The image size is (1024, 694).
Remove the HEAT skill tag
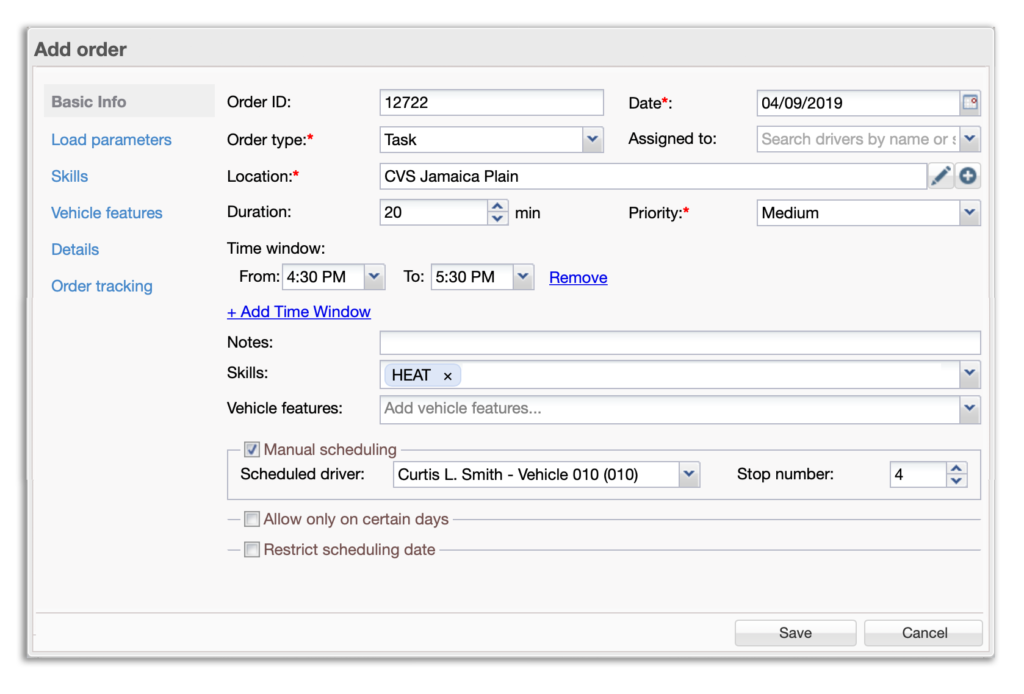[x=447, y=376]
